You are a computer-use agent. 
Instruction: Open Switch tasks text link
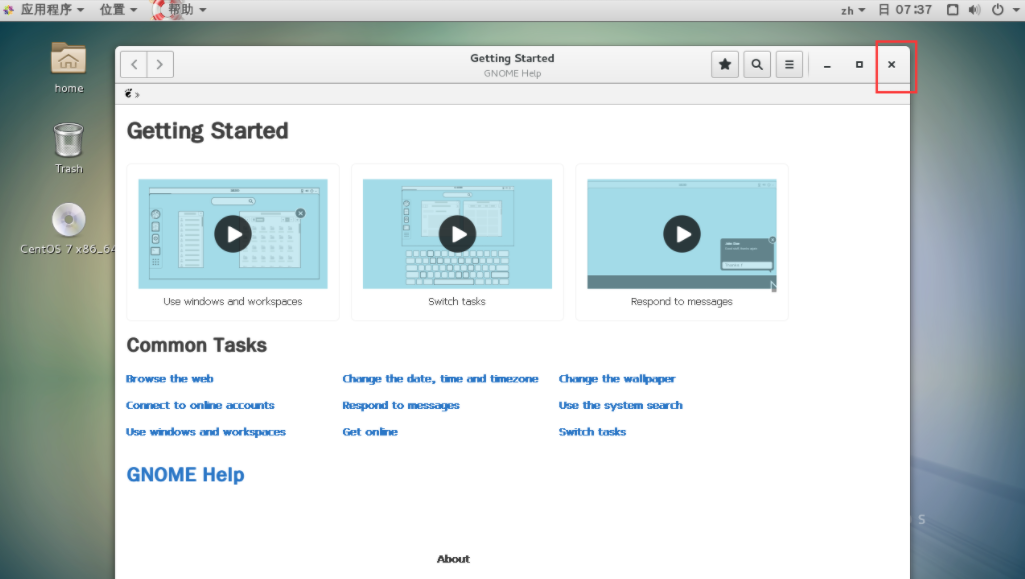[592, 432]
